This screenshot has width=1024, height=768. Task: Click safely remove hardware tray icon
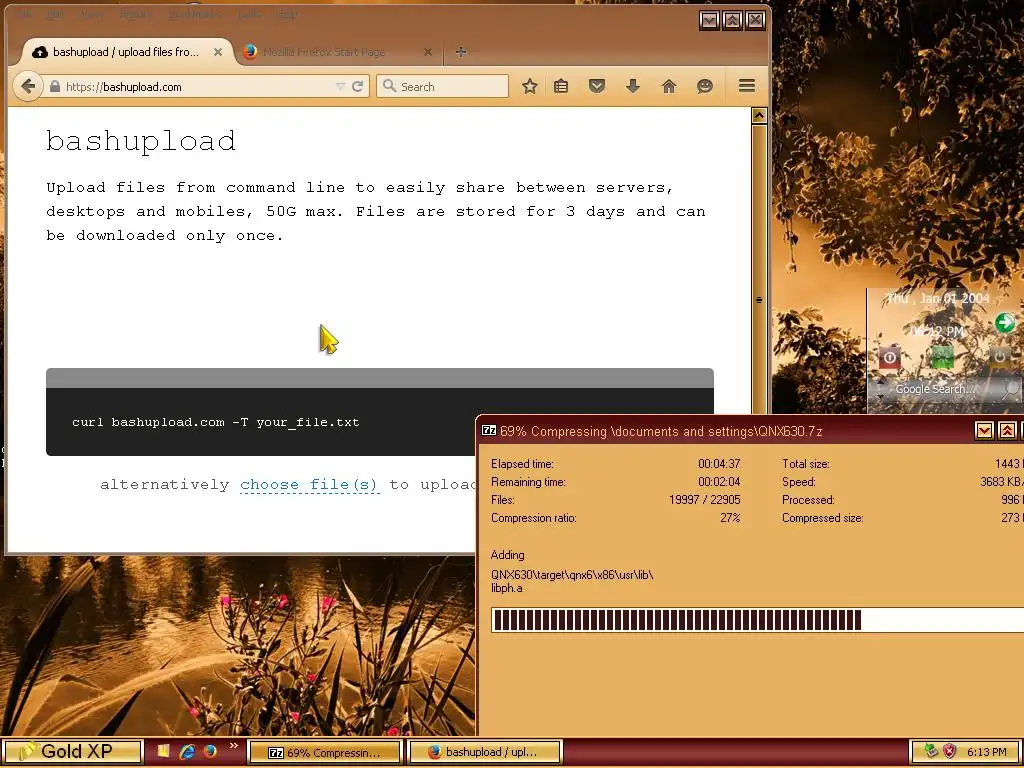point(931,752)
